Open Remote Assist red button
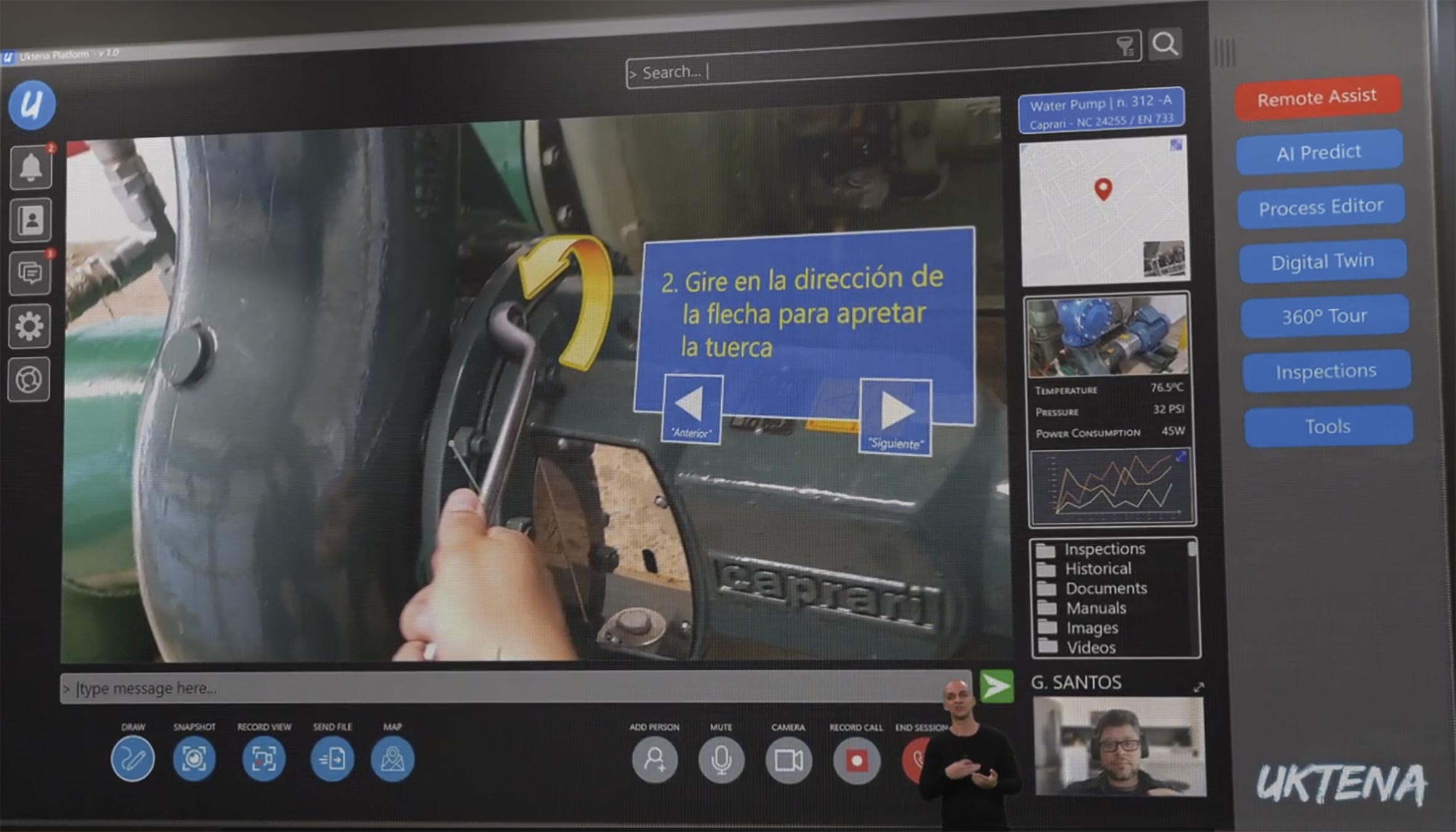 [1318, 97]
